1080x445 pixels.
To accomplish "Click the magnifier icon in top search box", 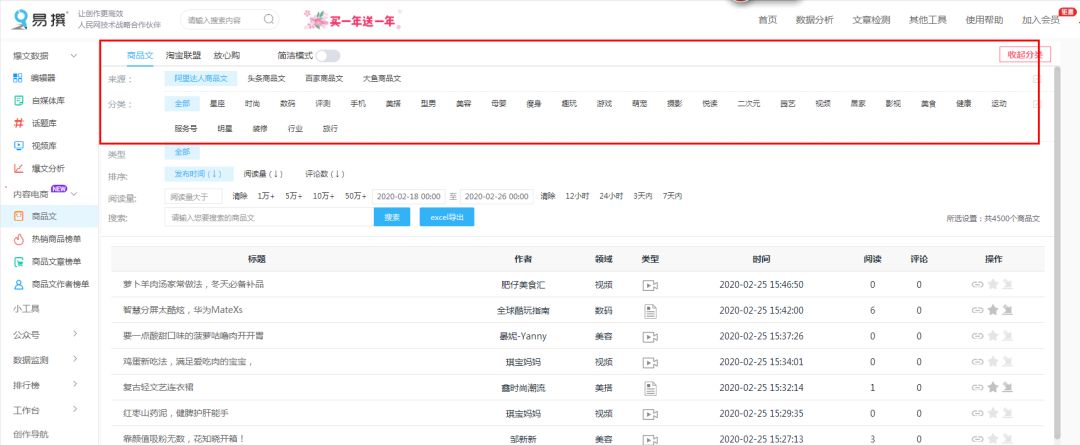I will click(269, 19).
